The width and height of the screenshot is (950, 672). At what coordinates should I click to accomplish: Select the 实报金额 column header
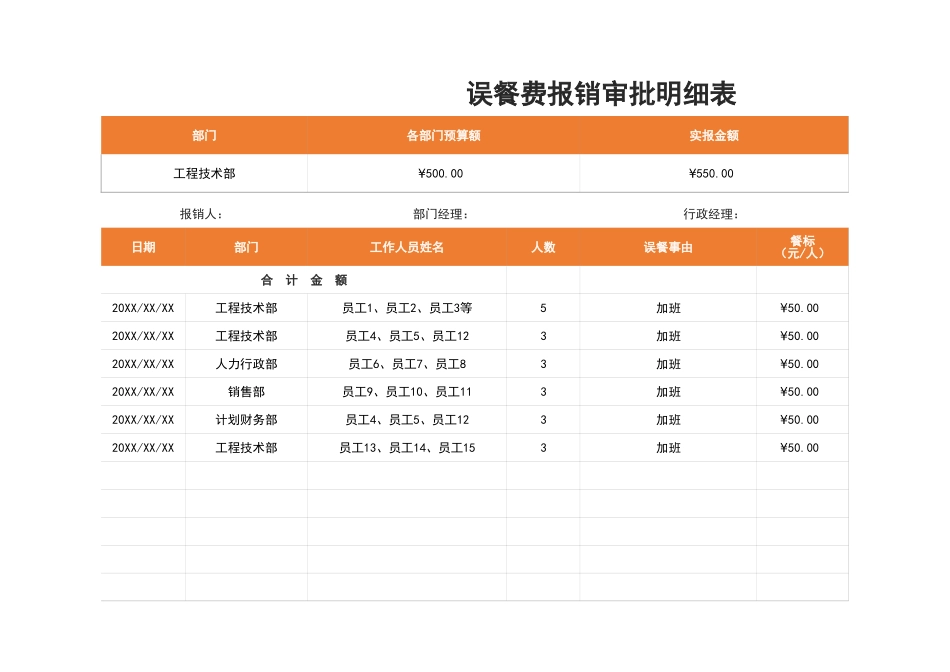712,135
